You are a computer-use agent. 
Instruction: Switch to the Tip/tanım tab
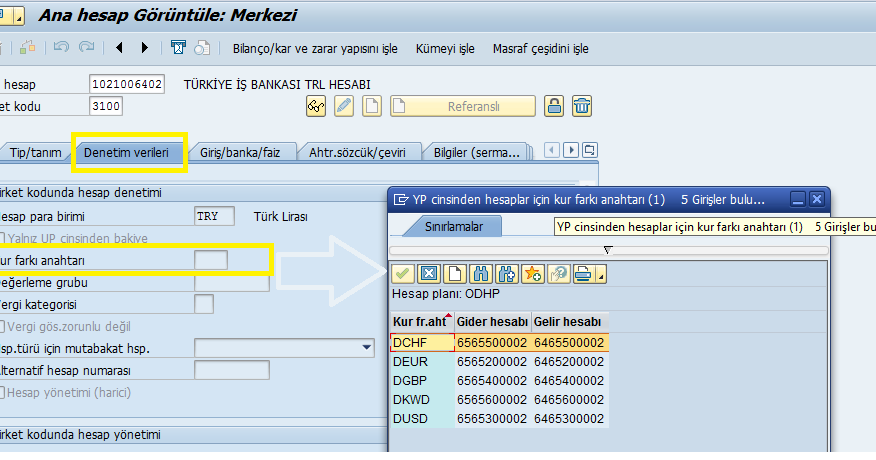coord(36,153)
